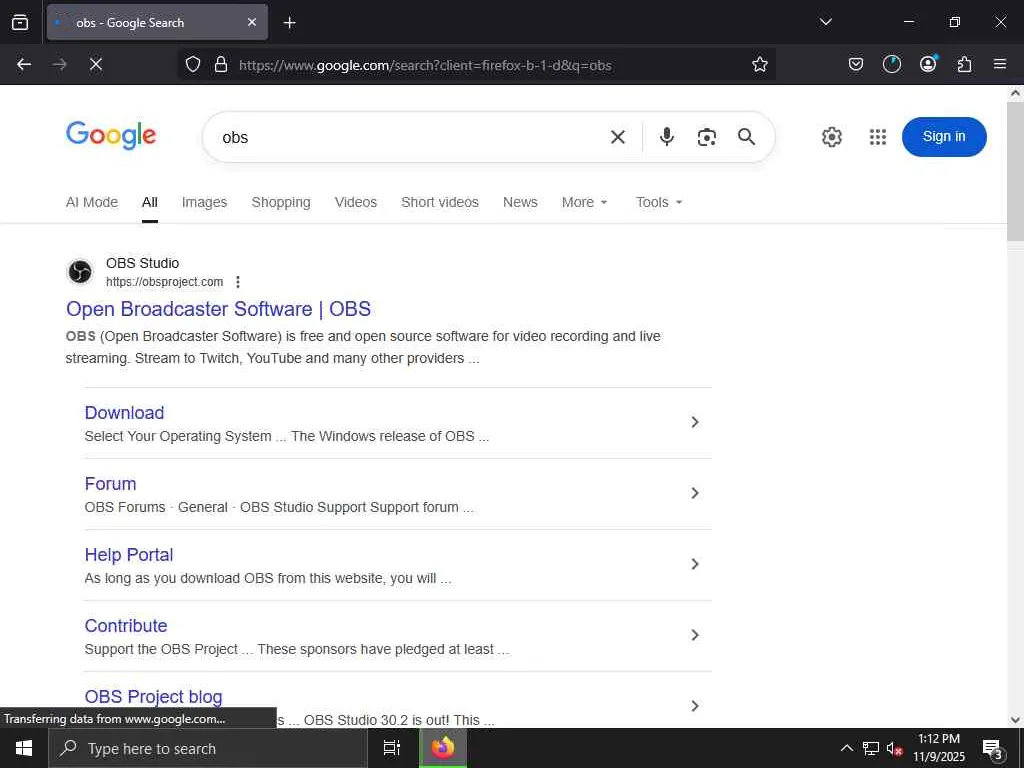This screenshot has width=1024, height=768.
Task: Open the Download sitelink
Action: tap(124, 413)
